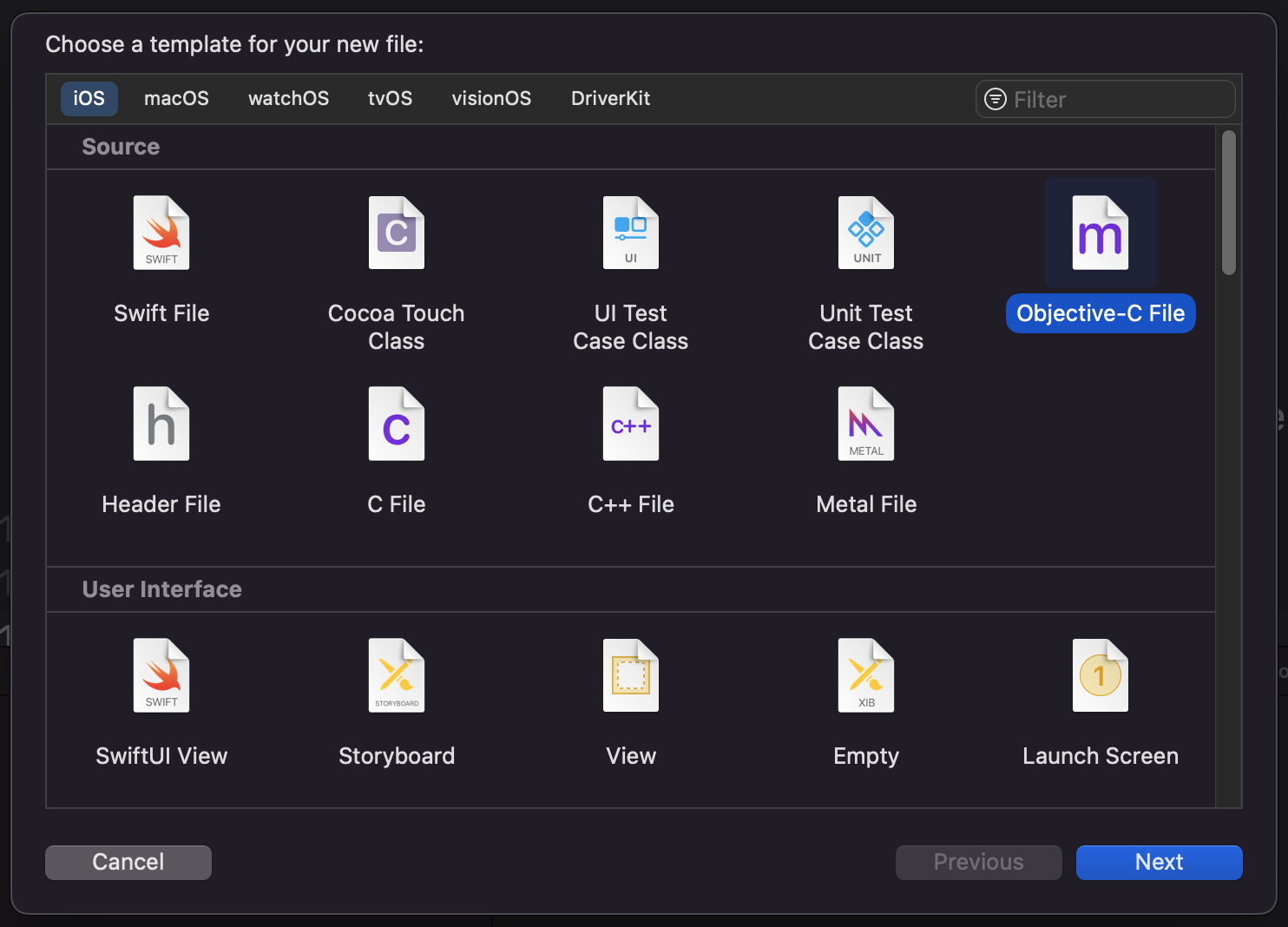Choose the Cocoa Touch Class icon
The width and height of the screenshot is (1288, 927).
[397, 233]
